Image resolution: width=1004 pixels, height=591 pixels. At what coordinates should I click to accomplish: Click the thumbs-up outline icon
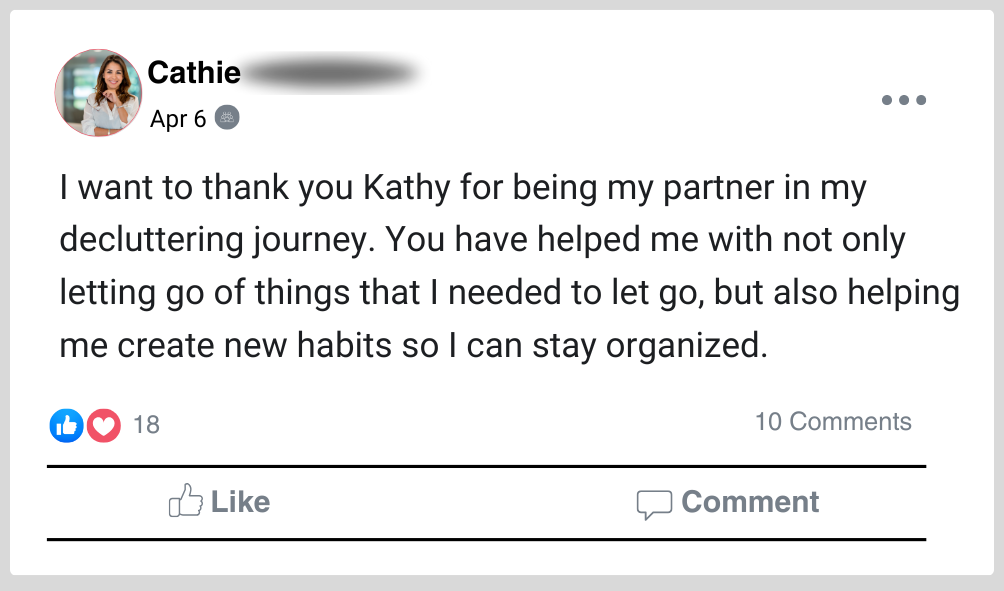(186, 501)
